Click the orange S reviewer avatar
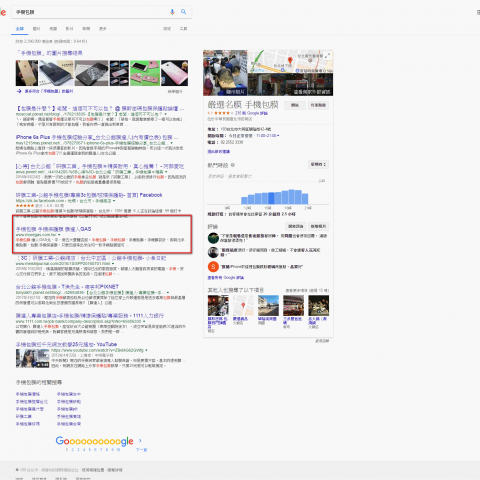Viewport: 480px width, 480px height. (213, 267)
